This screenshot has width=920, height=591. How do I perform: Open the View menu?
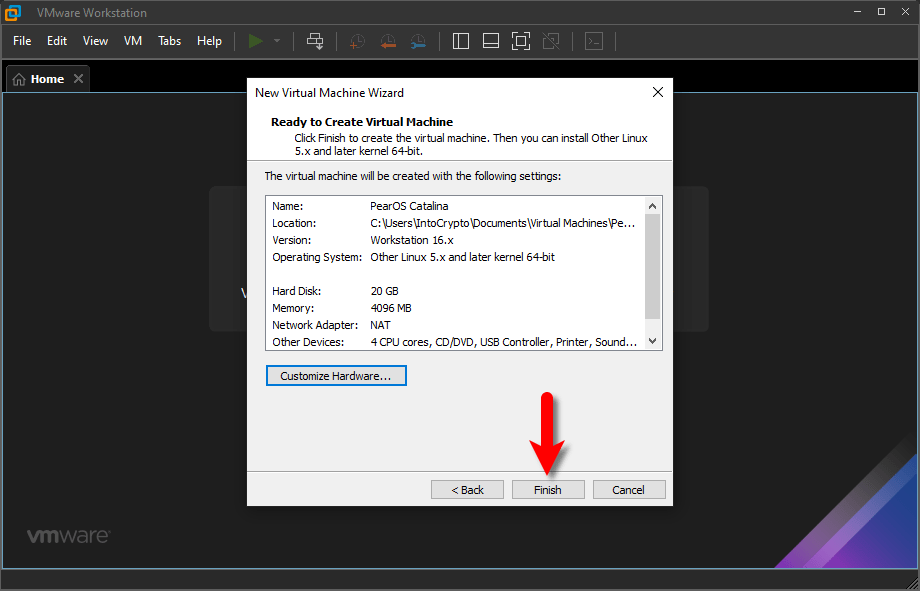(x=95, y=41)
